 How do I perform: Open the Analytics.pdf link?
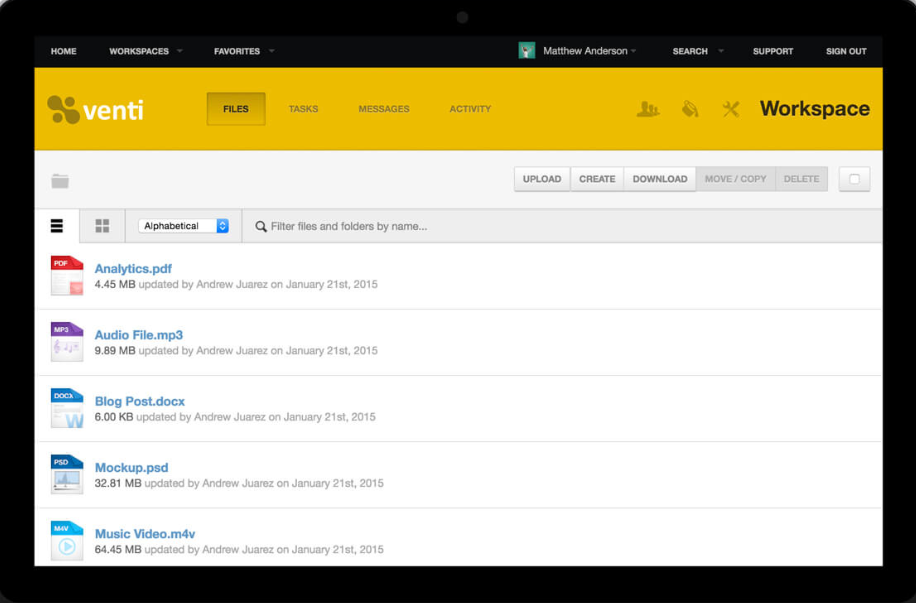tap(133, 269)
